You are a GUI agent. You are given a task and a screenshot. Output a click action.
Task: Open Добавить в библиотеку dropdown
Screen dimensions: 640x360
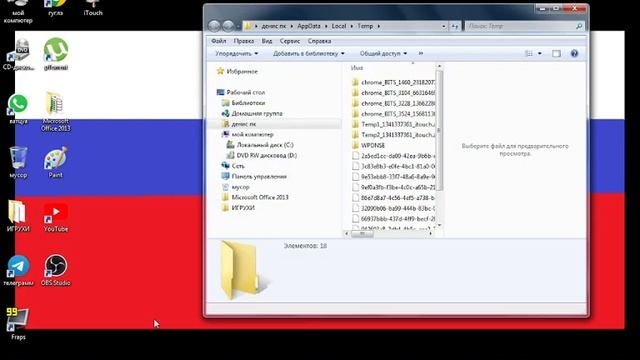click(x=309, y=53)
